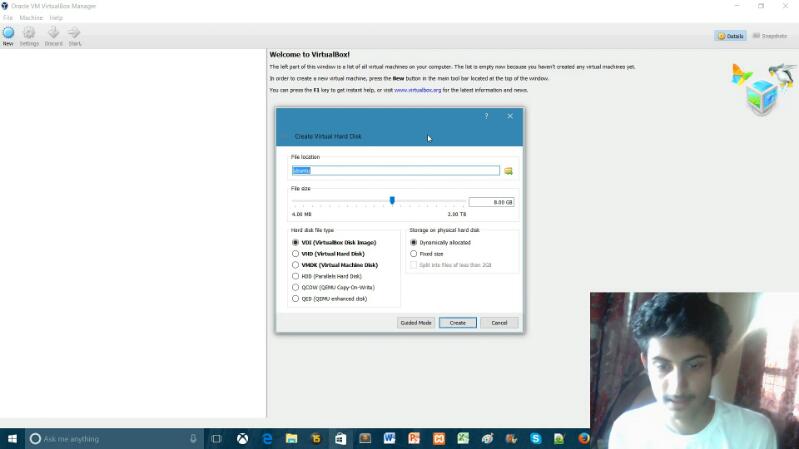Open File Explorer from the taskbar
The image size is (799, 449).
tap(291, 439)
